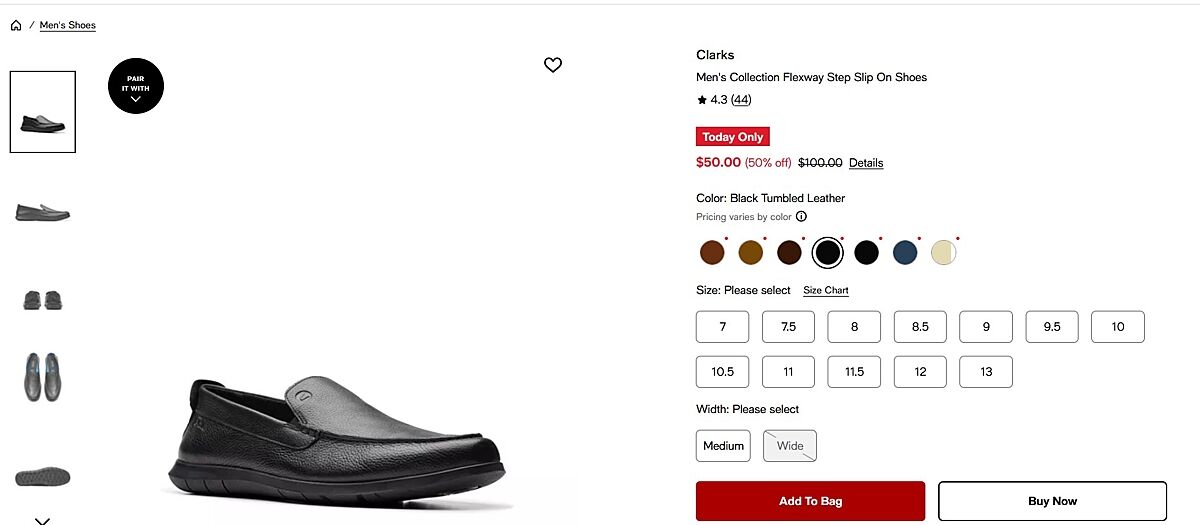This screenshot has height=525, width=1200.
Task: Go to Men's Shoes breadcrumb
Action: pyautogui.click(x=68, y=25)
